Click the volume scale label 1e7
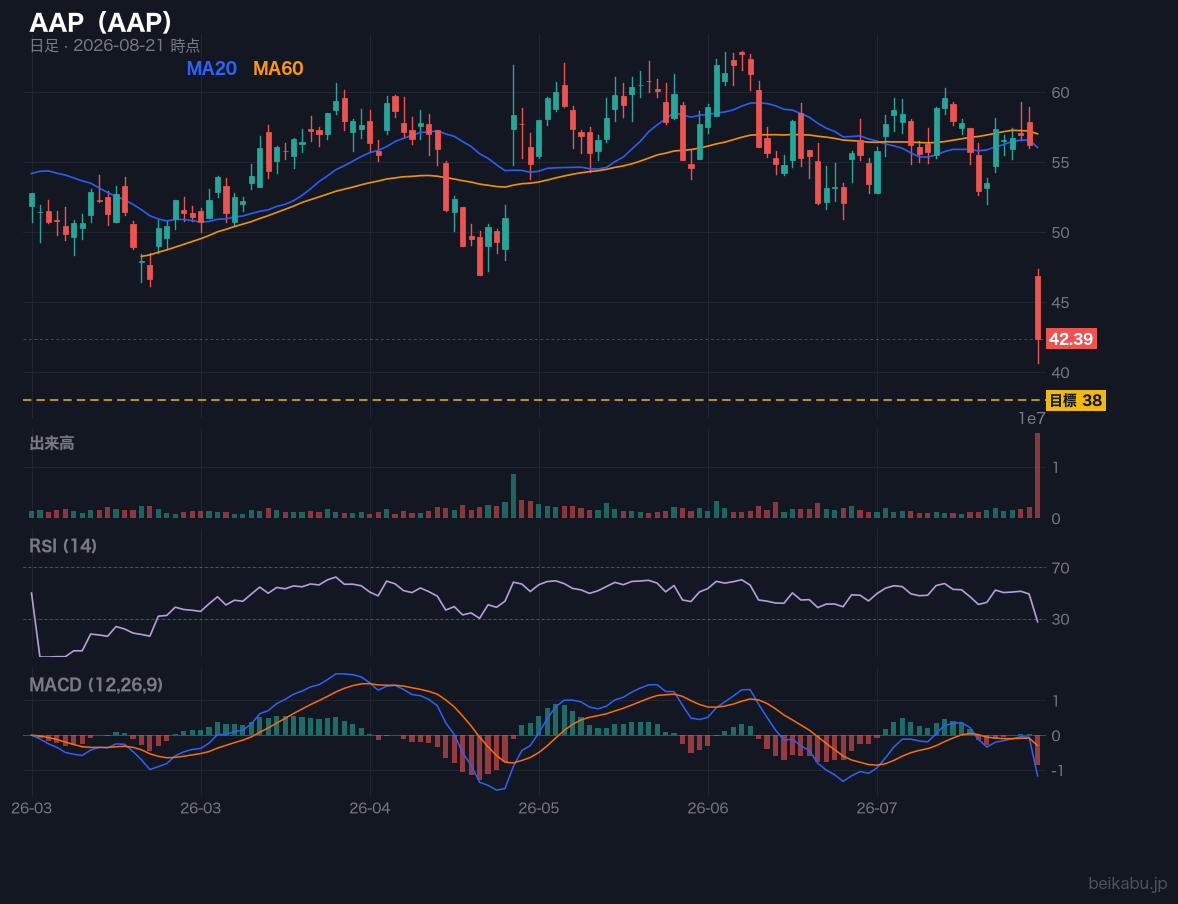 coord(1032,419)
